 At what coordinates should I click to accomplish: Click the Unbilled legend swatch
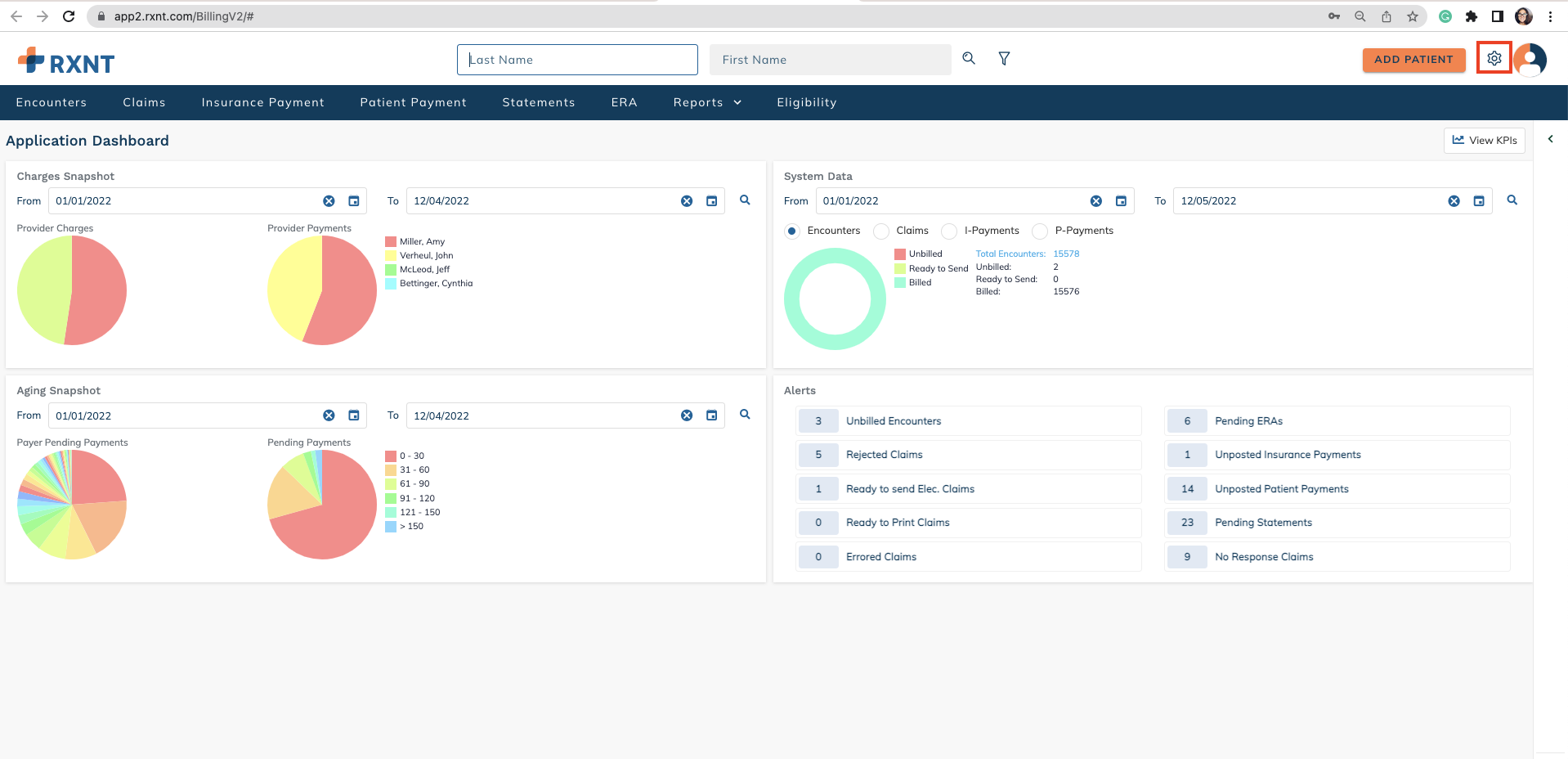[900, 254]
